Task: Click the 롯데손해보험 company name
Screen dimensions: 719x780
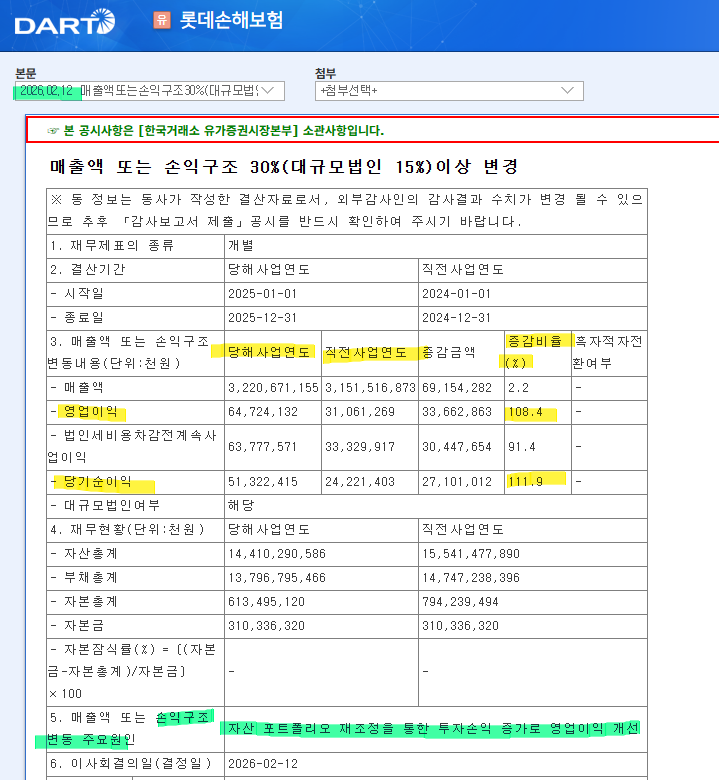Action: (231, 20)
